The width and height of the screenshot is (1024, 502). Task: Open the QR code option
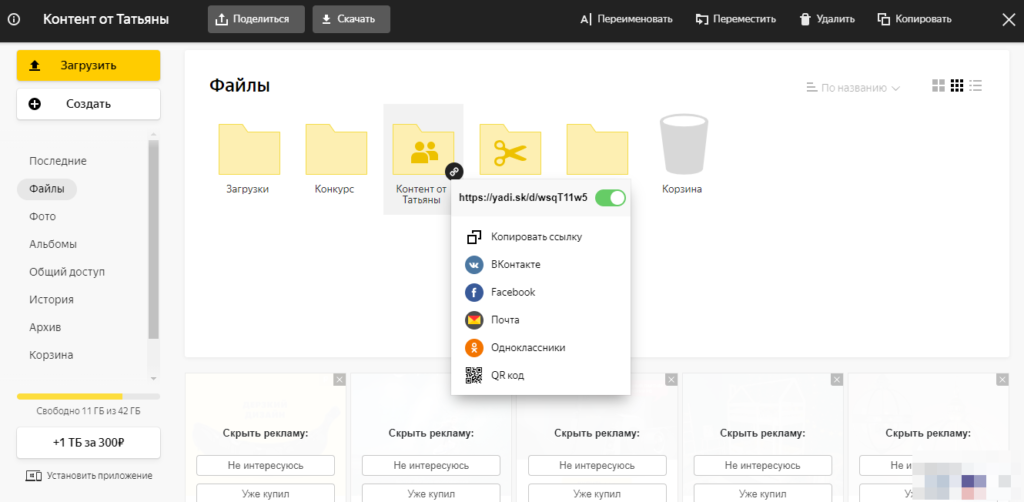click(x=474, y=376)
